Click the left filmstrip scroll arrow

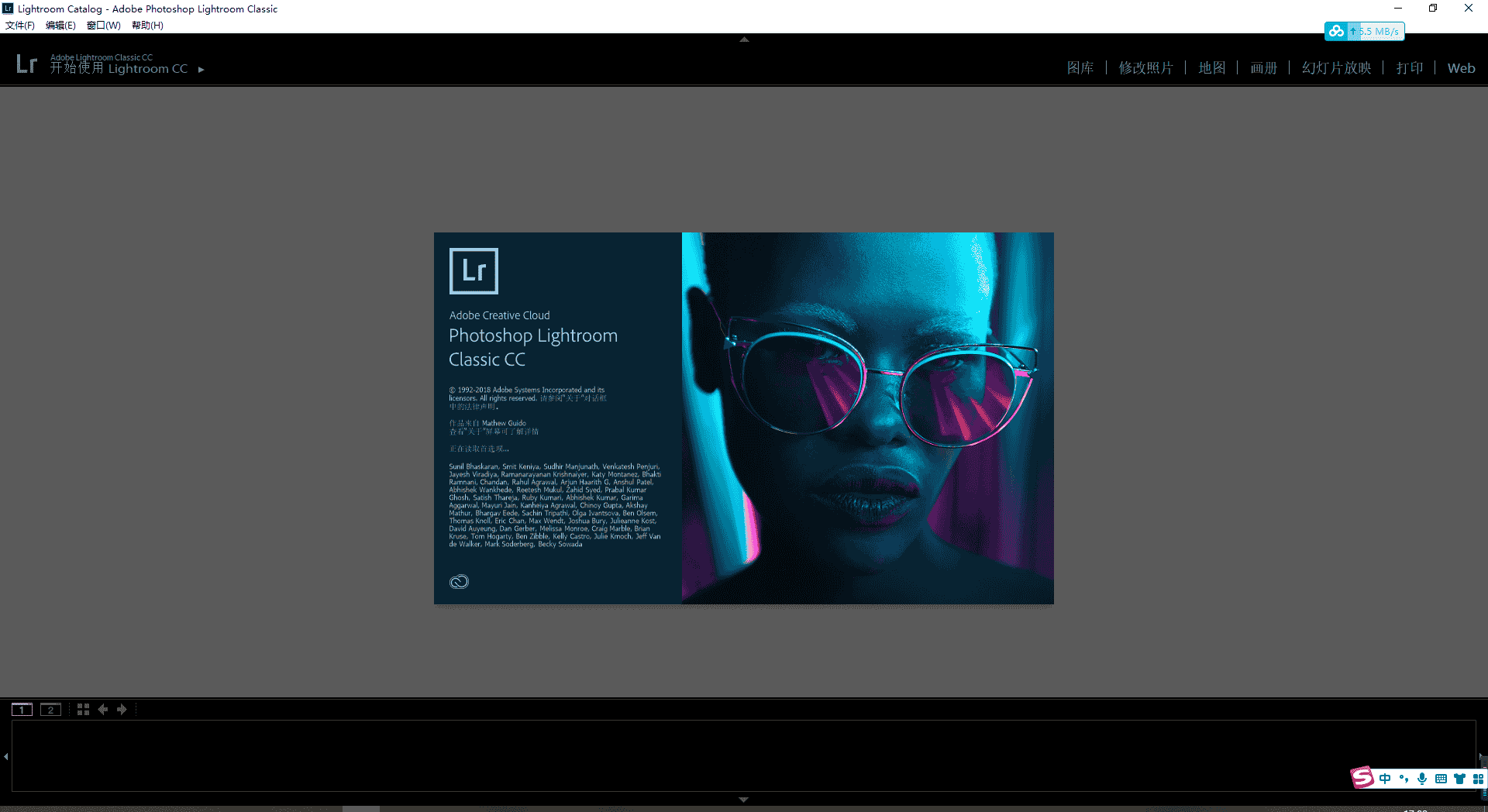(x=5, y=757)
